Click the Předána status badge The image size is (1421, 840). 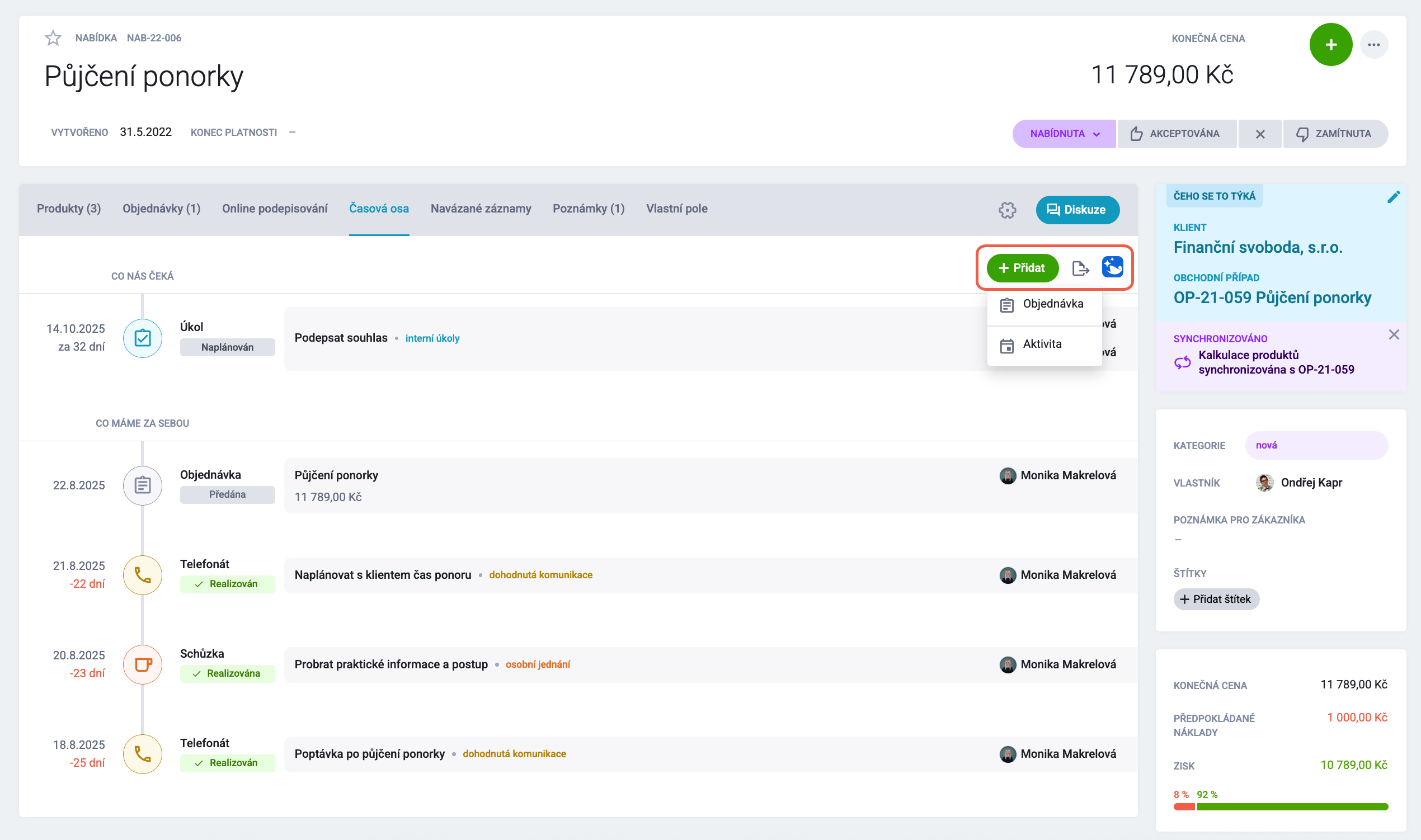point(227,495)
